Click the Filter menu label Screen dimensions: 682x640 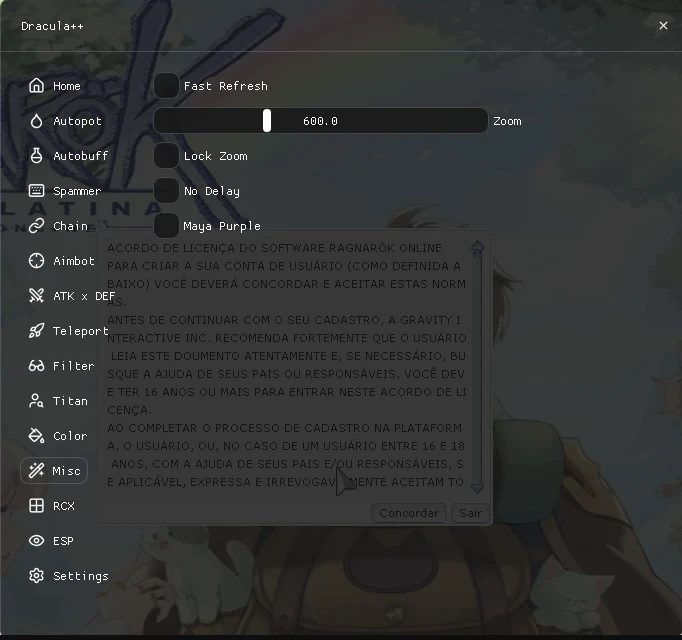click(x=74, y=366)
